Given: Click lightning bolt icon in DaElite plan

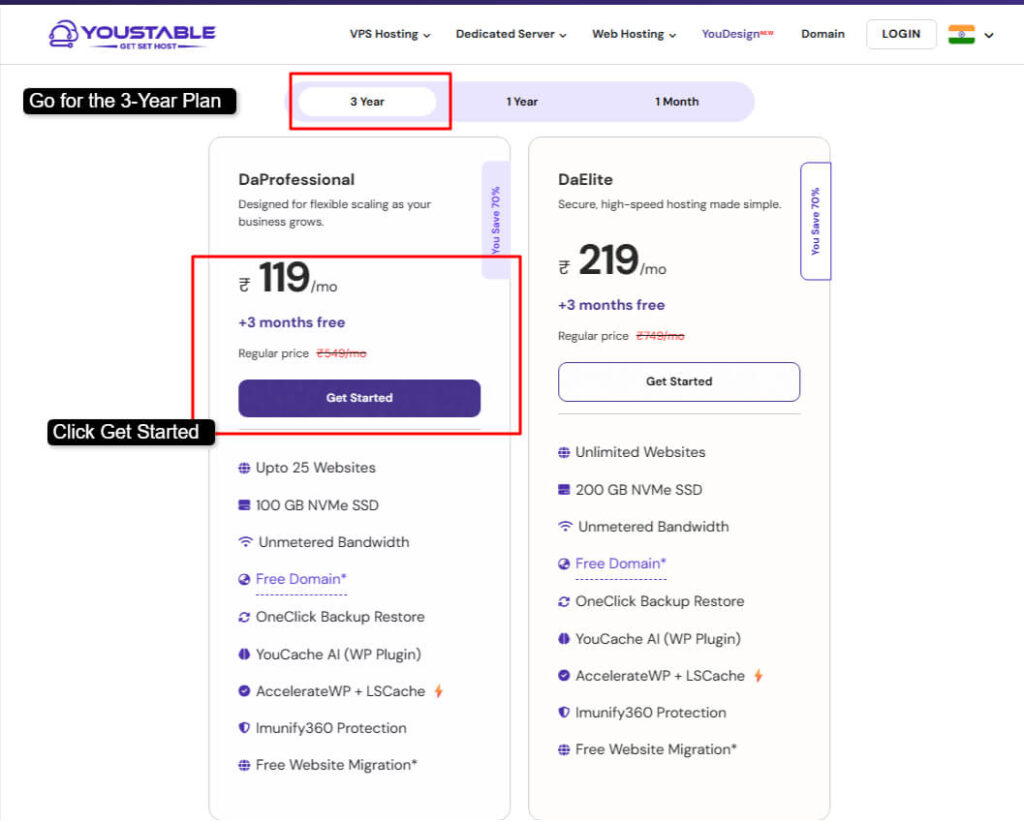Looking at the screenshot, I should 758,676.
